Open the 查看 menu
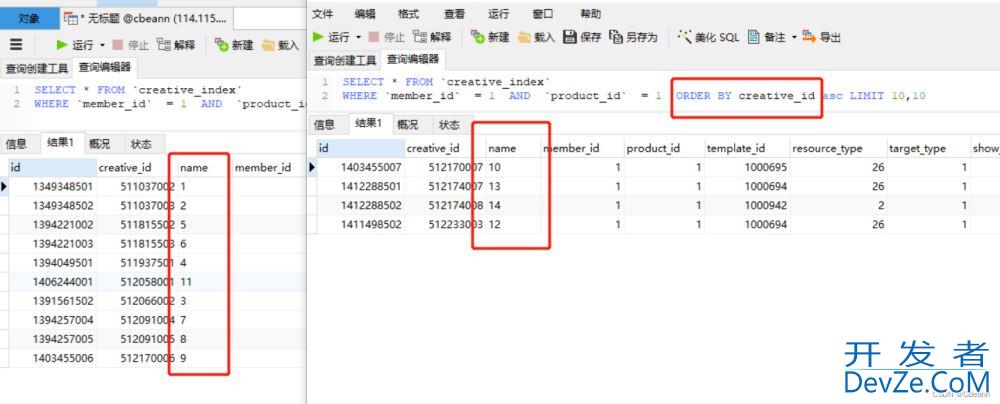 pos(453,14)
